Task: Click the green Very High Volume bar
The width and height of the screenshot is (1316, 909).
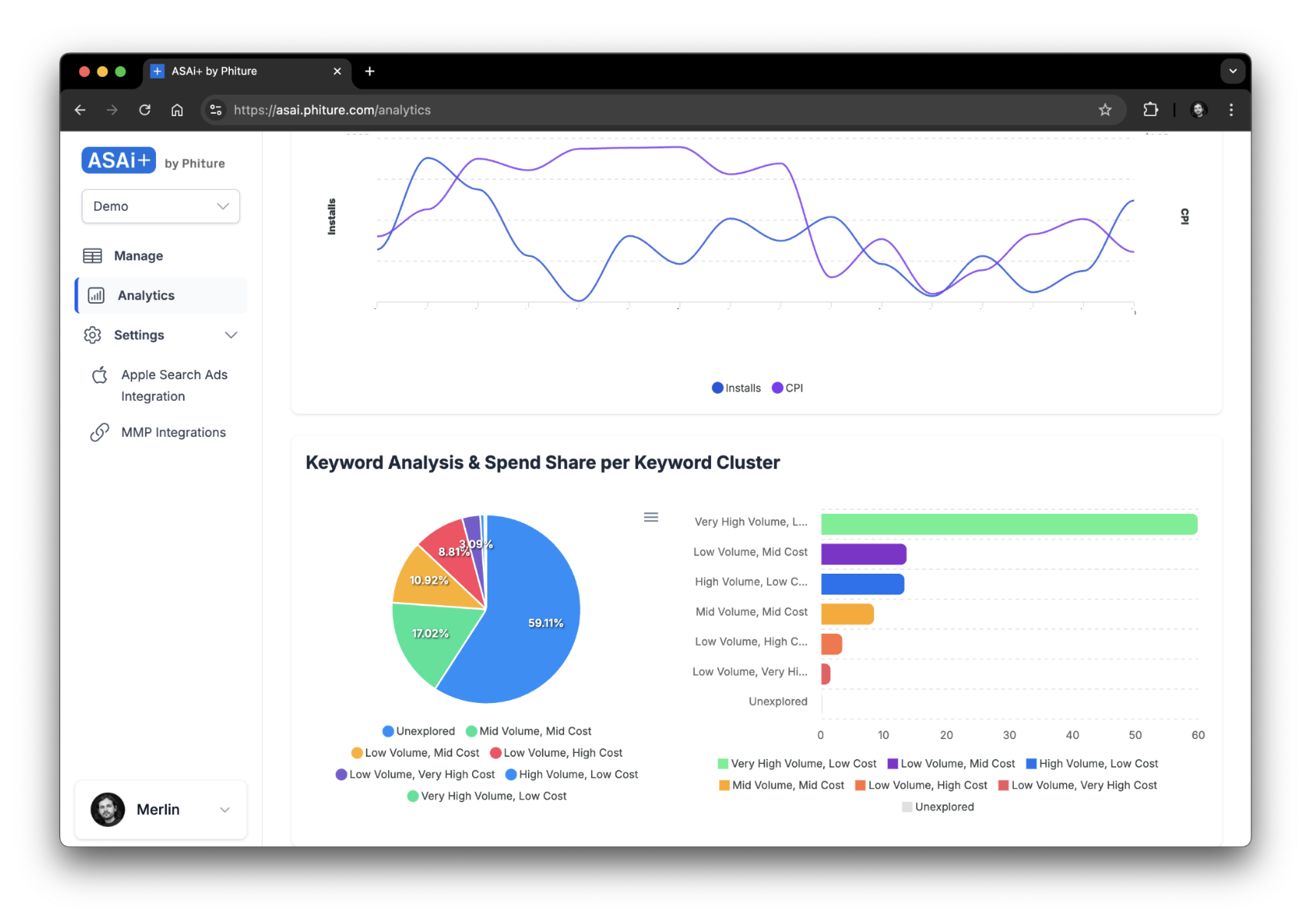Action: (x=1009, y=524)
